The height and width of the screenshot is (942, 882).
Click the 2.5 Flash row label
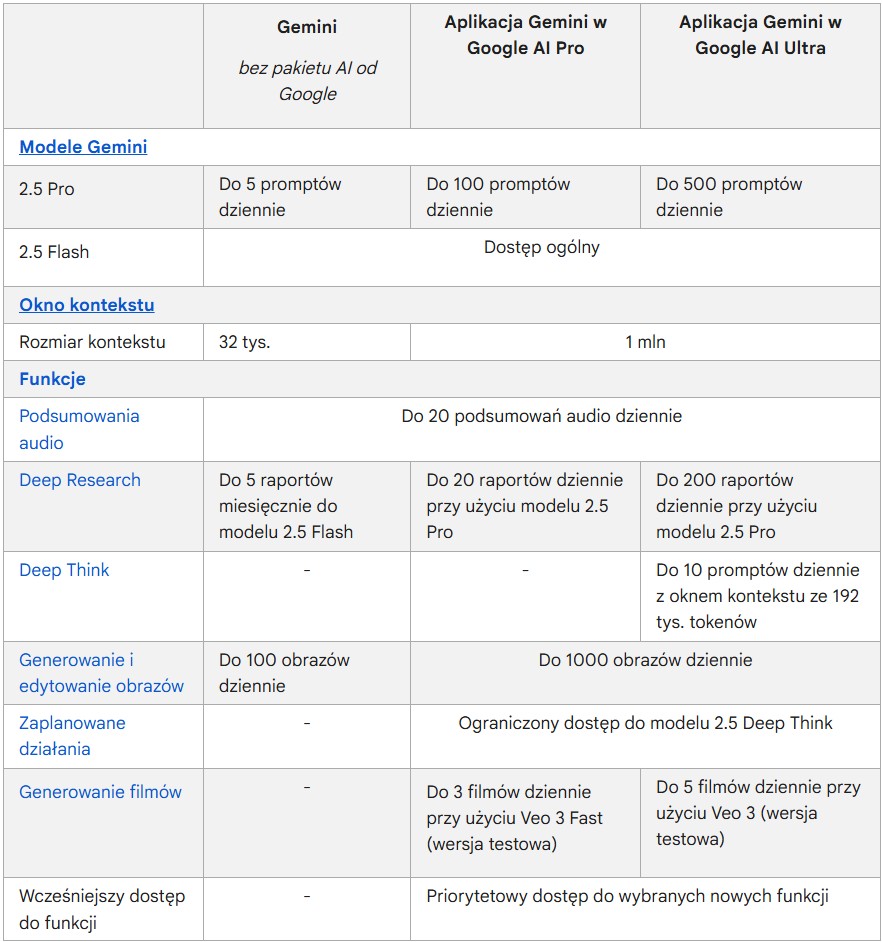click(x=54, y=252)
